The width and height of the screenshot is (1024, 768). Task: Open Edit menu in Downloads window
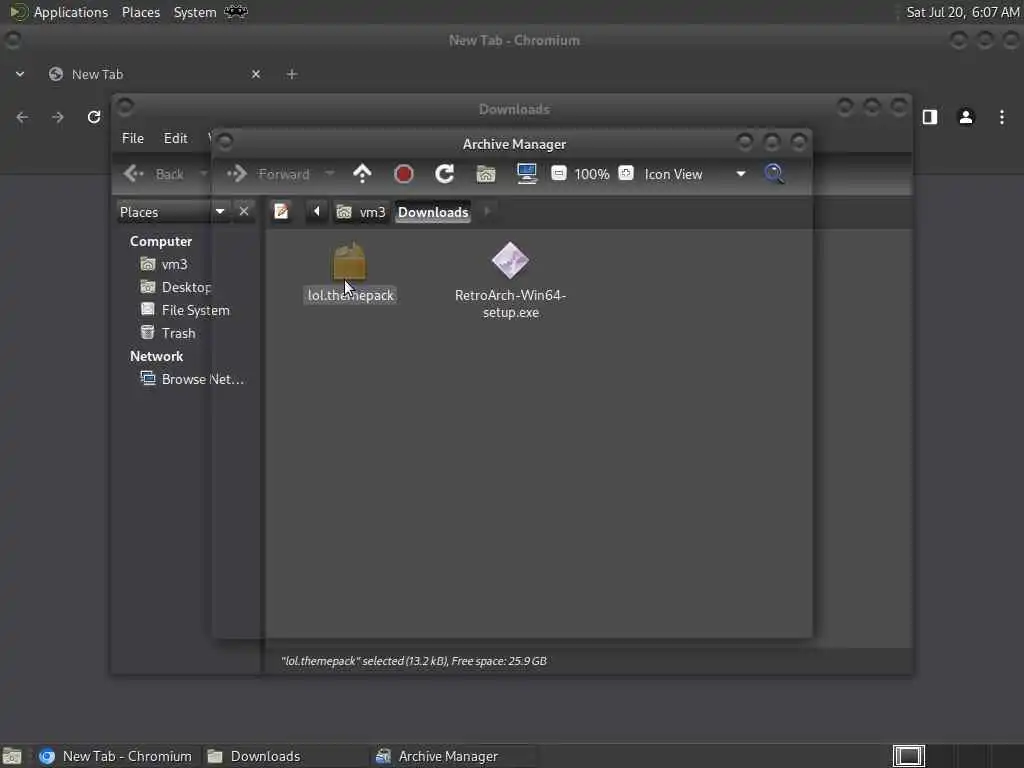175,138
